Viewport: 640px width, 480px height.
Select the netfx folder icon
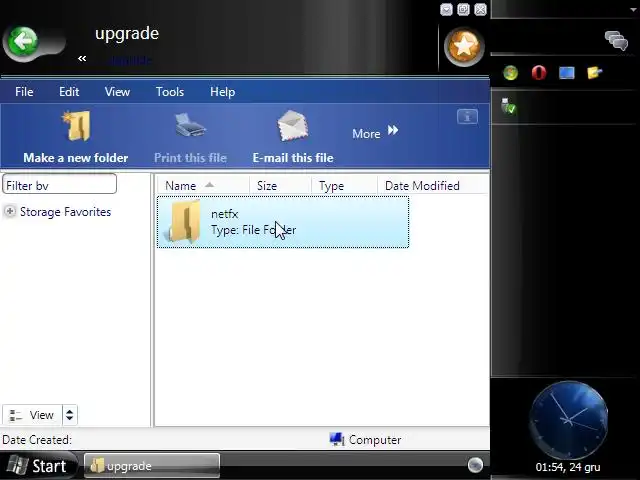point(184,221)
